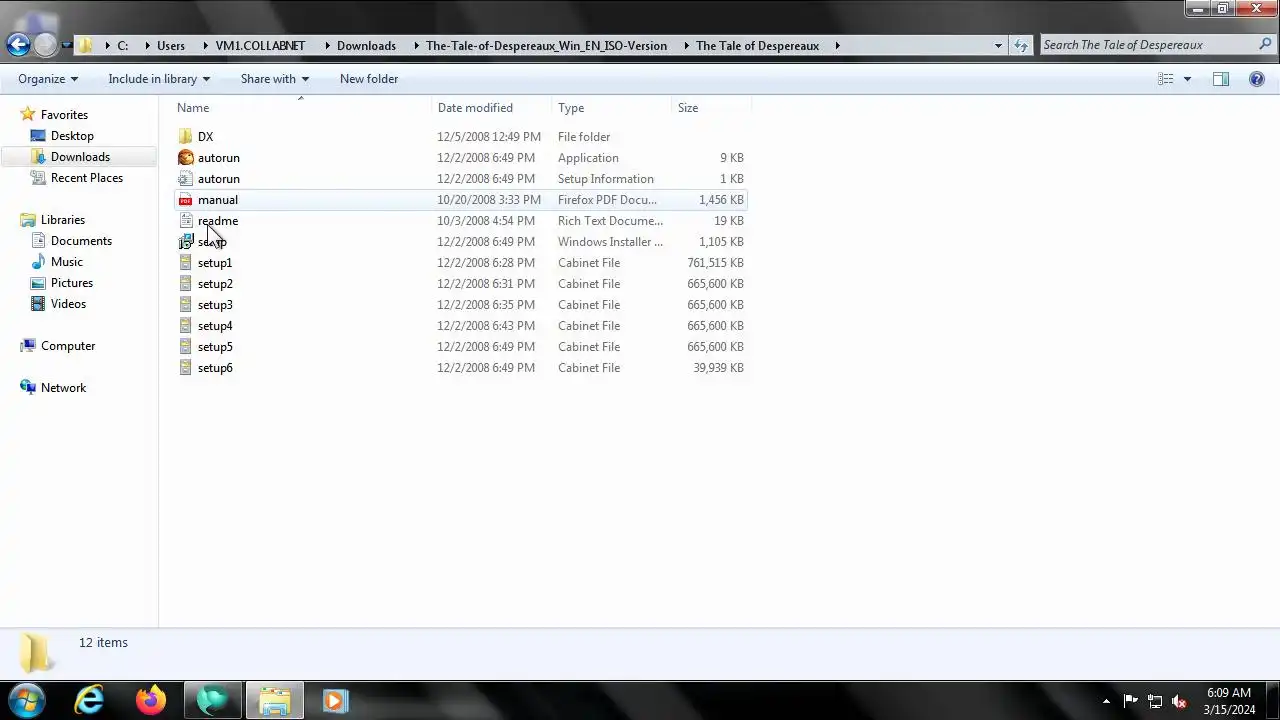
Task: Open Network in the navigation pane
Action: (64, 388)
